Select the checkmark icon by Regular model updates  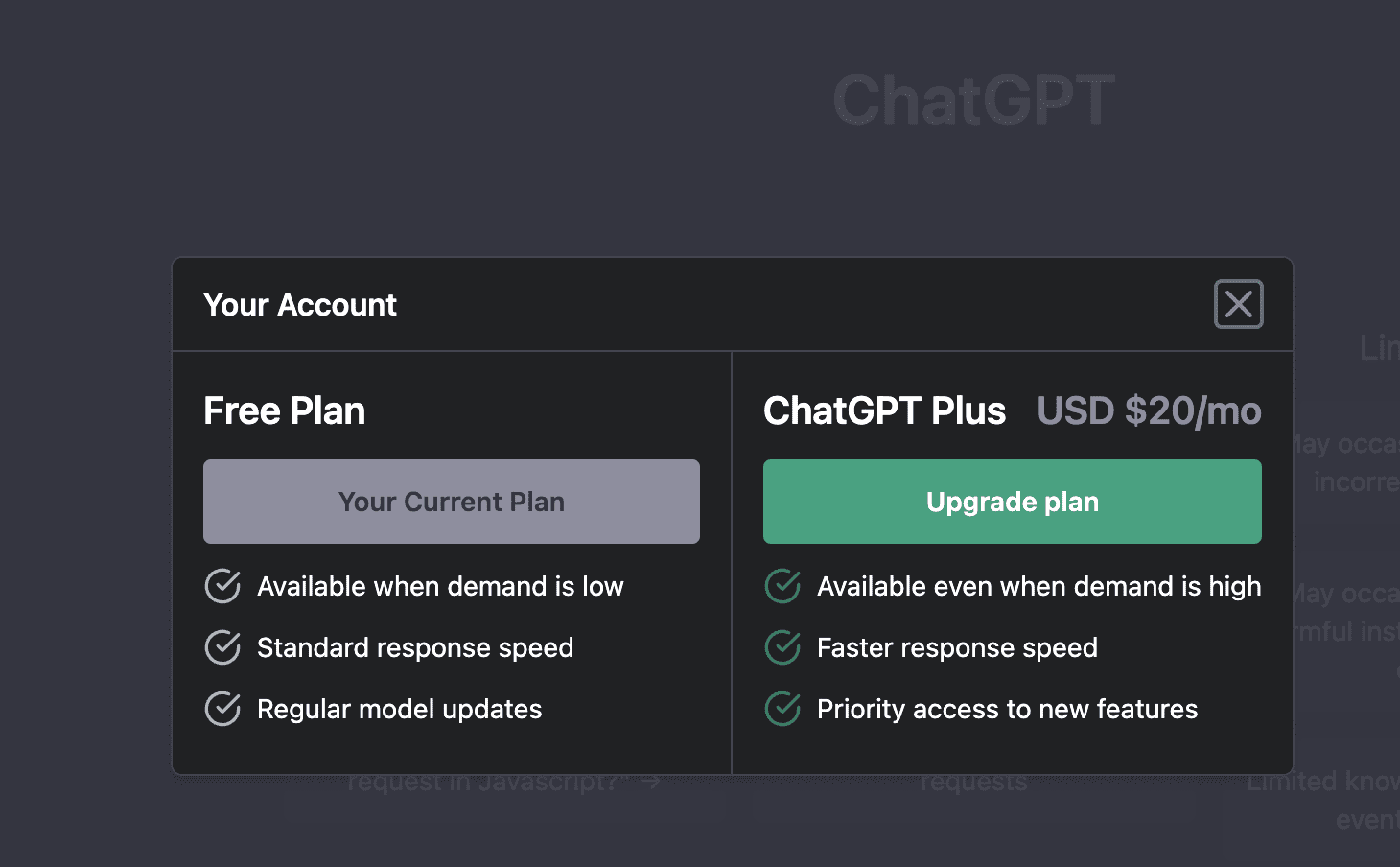pyautogui.click(x=222, y=709)
